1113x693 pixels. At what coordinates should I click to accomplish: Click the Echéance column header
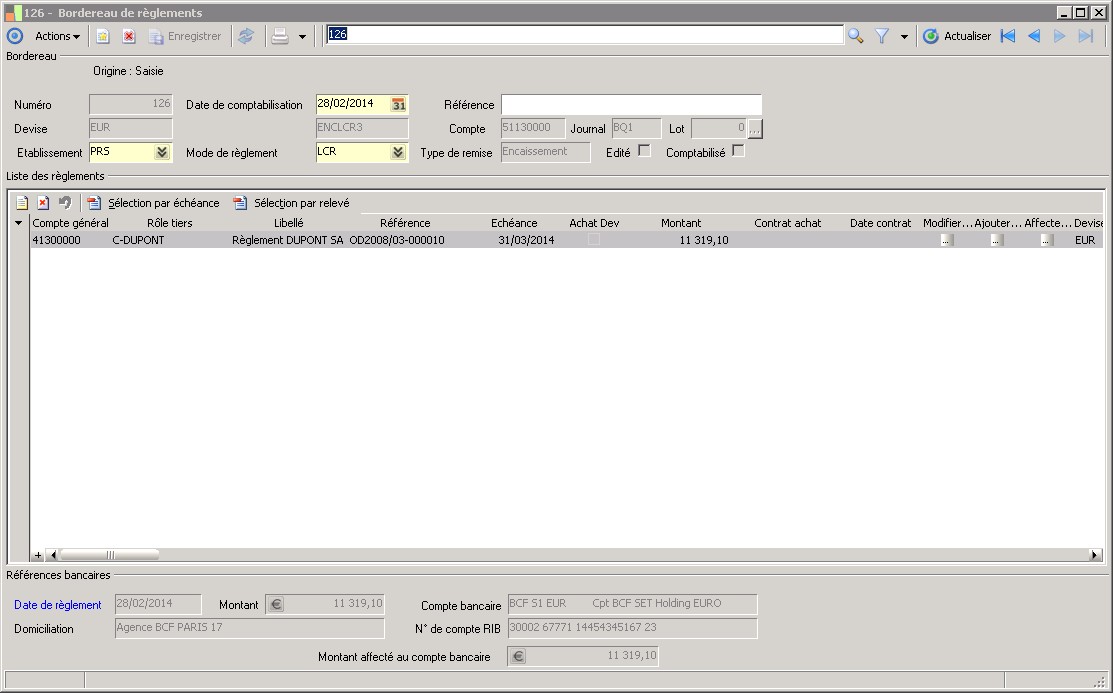coord(514,223)
